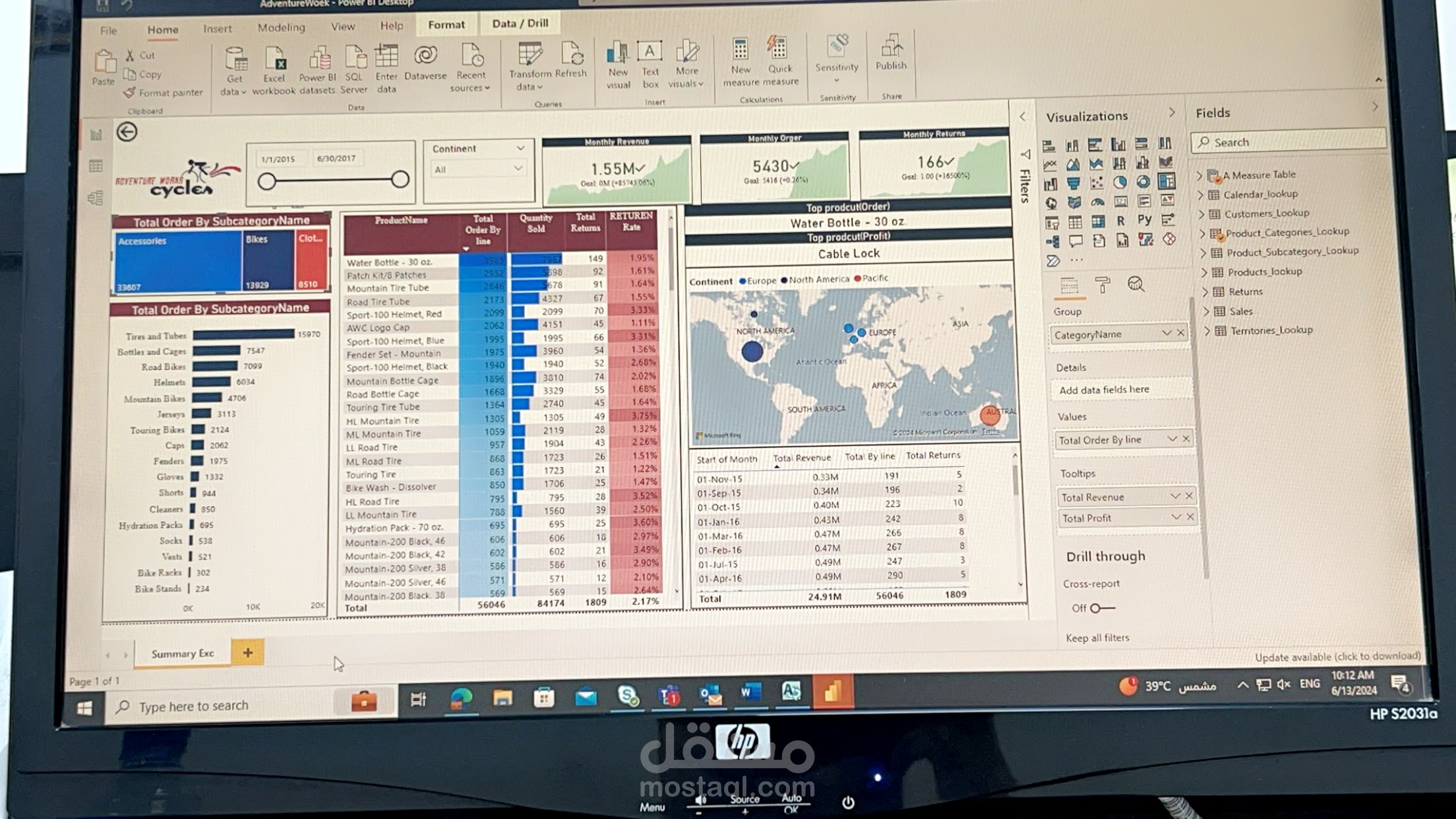Switch to Data view in left sidebar

96,166
